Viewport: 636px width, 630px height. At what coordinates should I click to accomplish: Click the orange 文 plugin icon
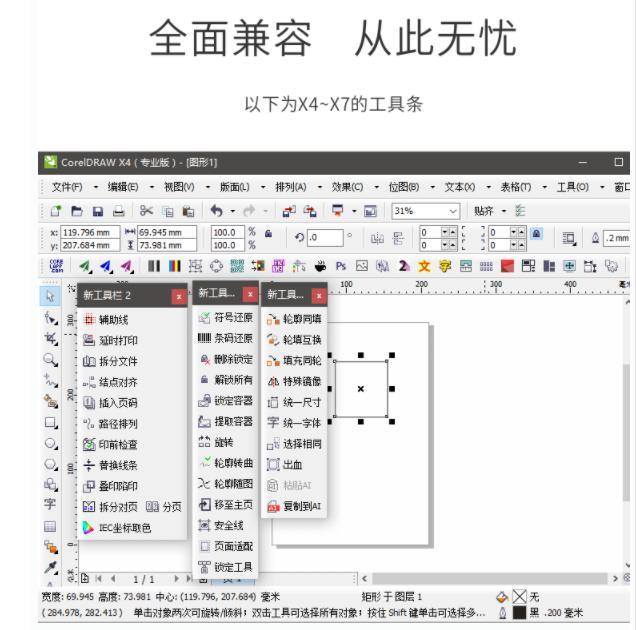[x=424, y=266]
